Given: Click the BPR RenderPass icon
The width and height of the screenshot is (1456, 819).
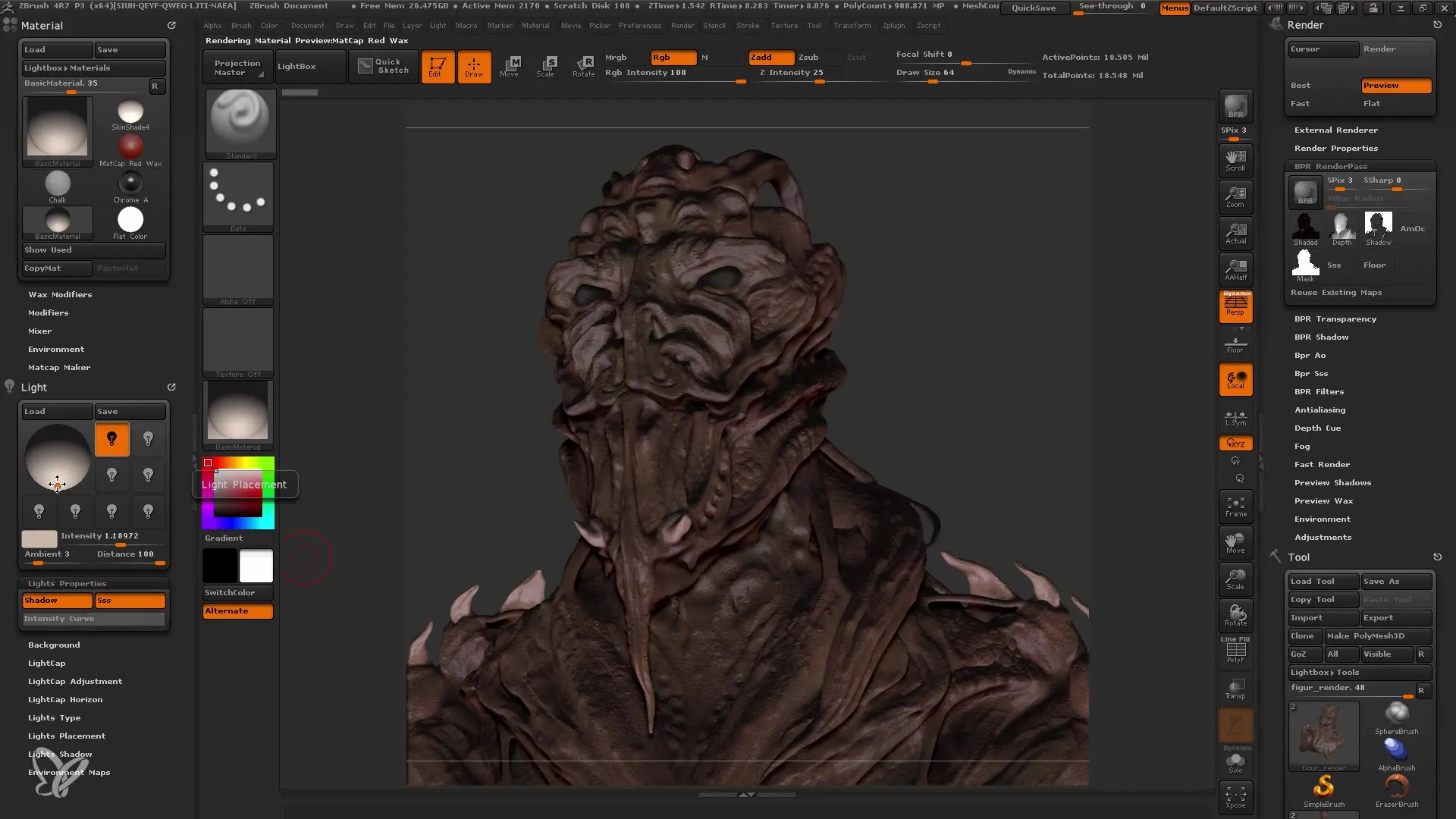Looking at the screenshot, I should tap(1305, 190).
